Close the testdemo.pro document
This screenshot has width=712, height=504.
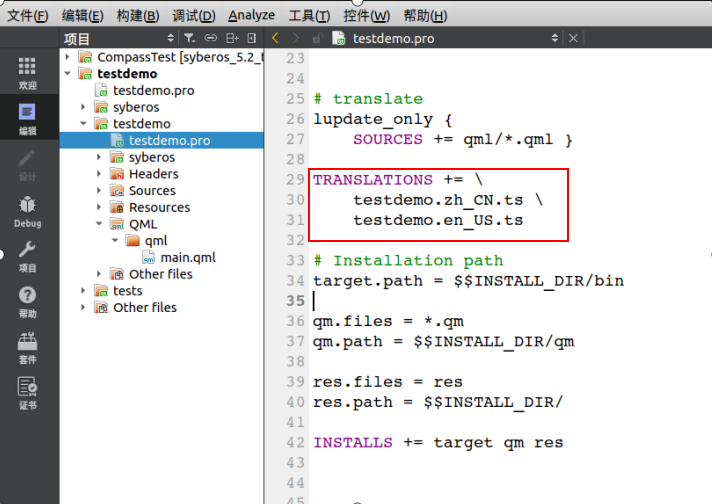[573, 38]
